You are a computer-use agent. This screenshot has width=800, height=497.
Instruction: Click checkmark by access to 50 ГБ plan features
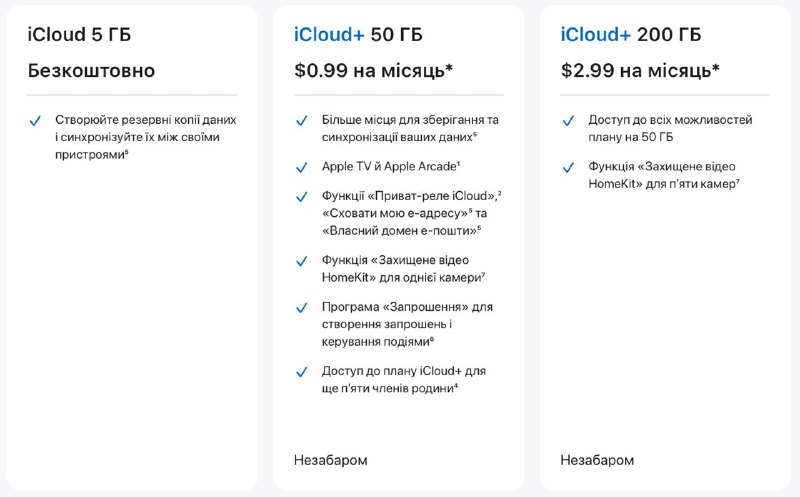point(568,121)
